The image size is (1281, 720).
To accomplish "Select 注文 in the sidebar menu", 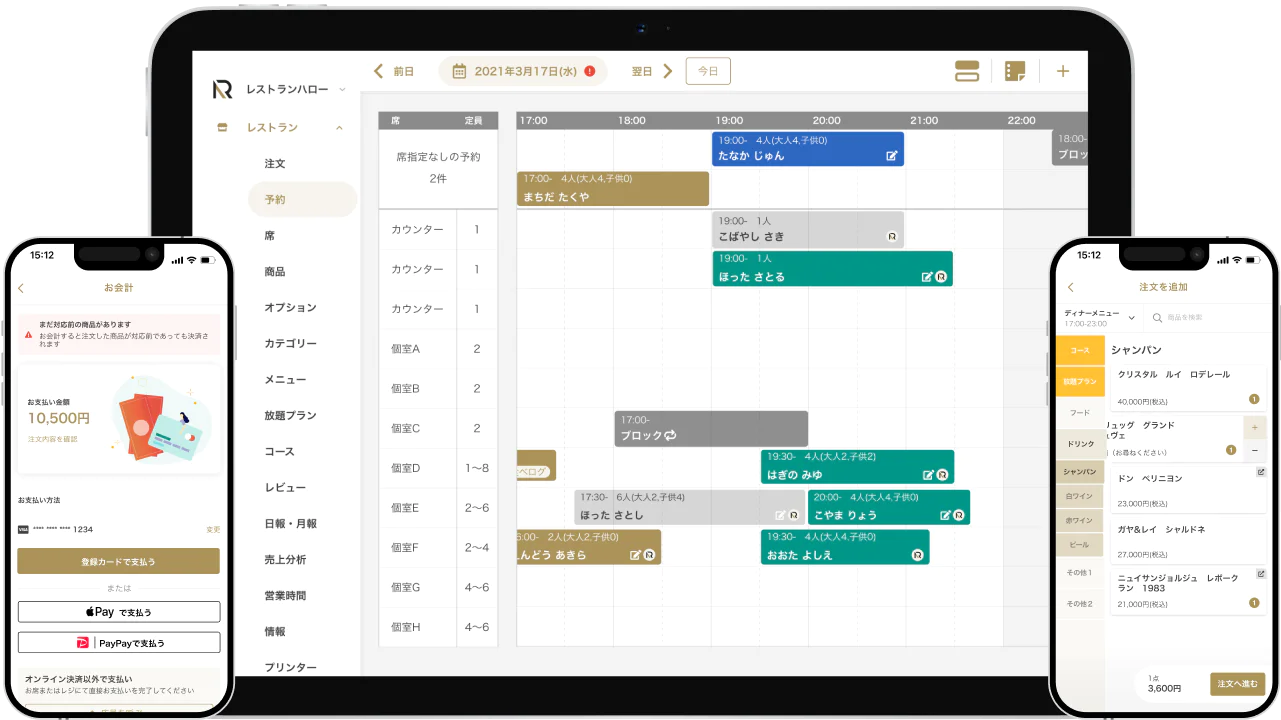I will pyautogui.click(x=275, y=163).
